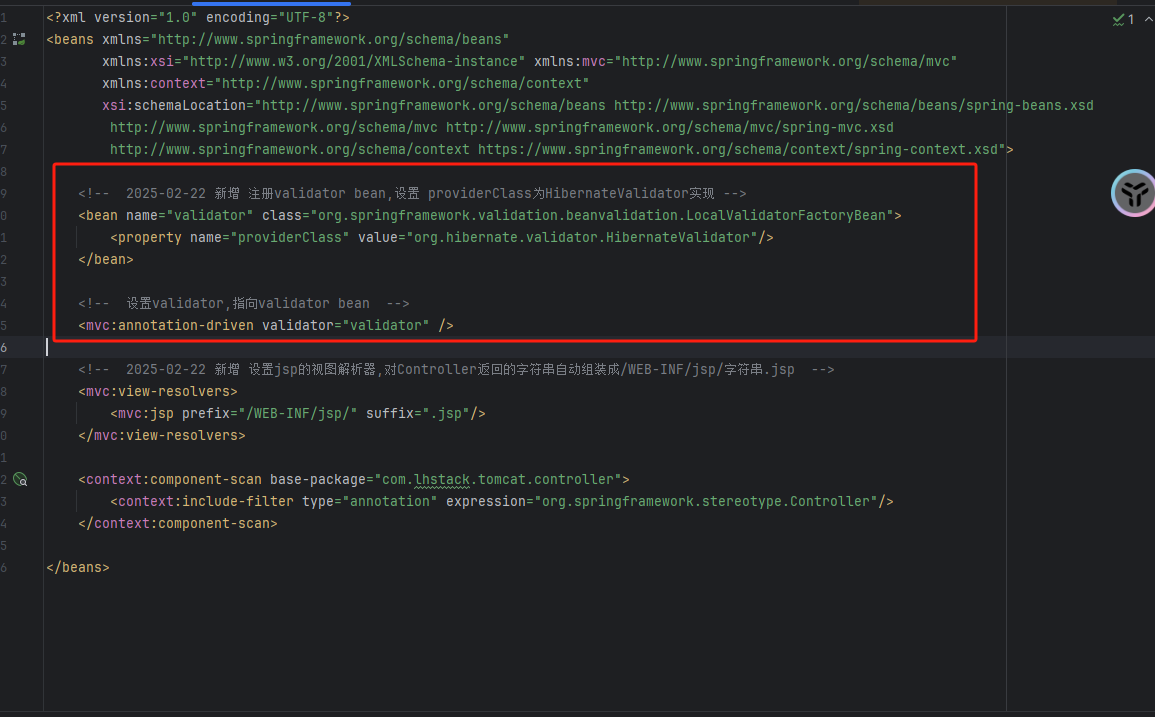
Task: Click the component-scan gutter icon with magnifier
Action: tap(19, 479)
